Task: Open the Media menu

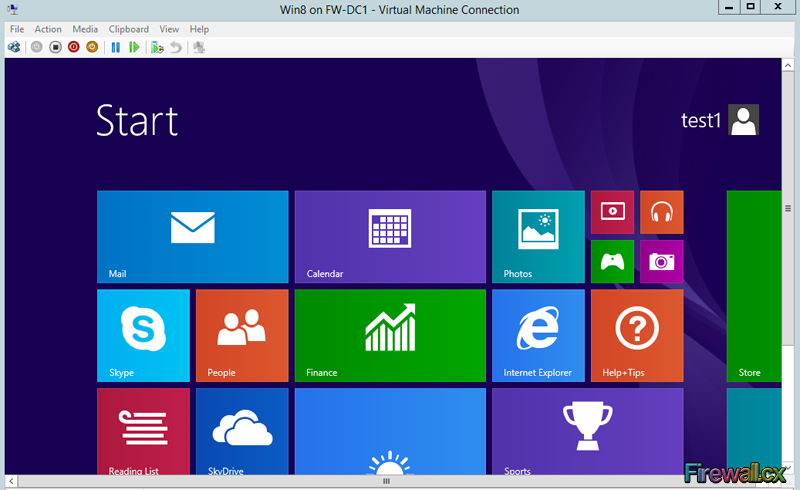Action: point(85,29)
